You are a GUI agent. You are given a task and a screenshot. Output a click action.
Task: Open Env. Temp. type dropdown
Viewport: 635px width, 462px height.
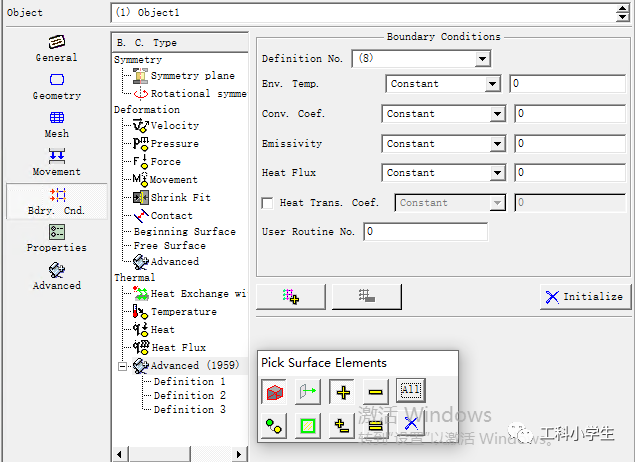492,84
